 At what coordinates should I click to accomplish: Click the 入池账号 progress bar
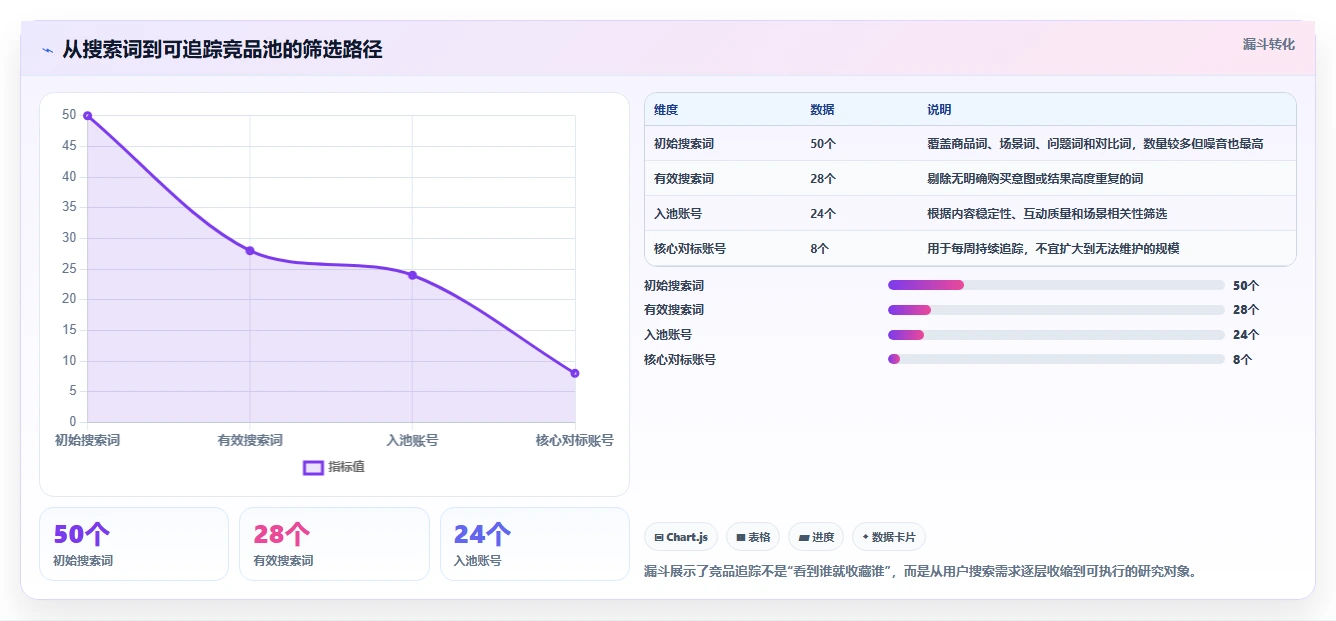tap(1056, 335)
